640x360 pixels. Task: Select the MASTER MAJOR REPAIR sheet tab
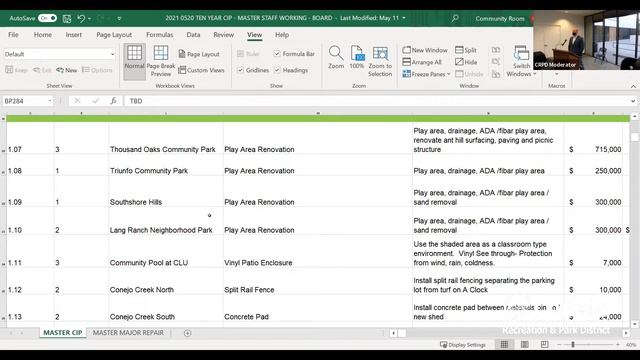click(128, 333)
